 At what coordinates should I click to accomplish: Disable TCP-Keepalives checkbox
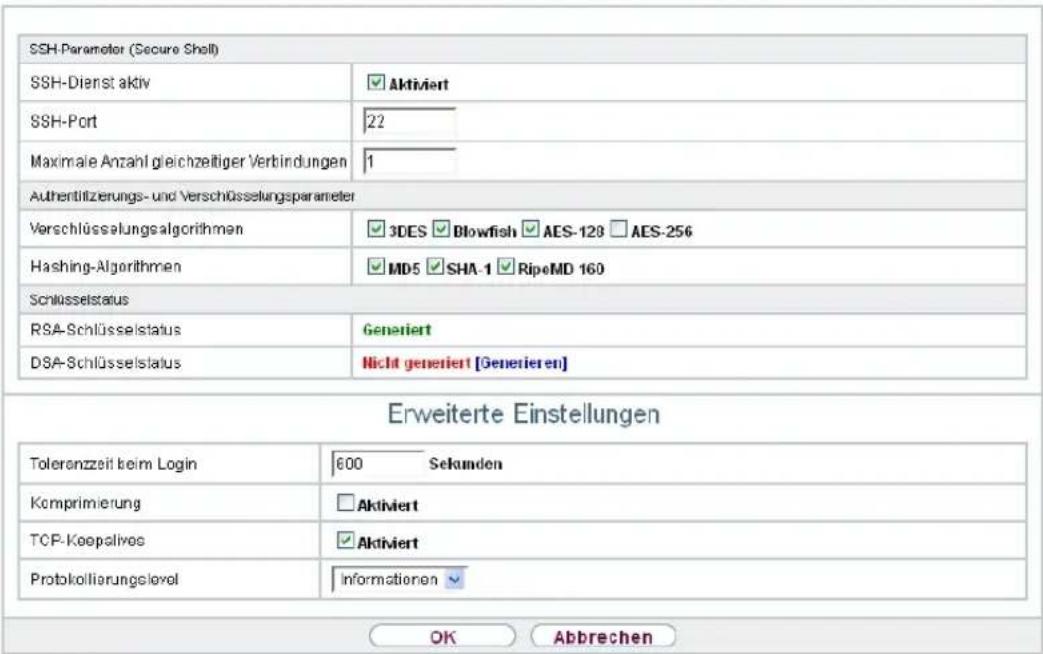click(345, 540)
